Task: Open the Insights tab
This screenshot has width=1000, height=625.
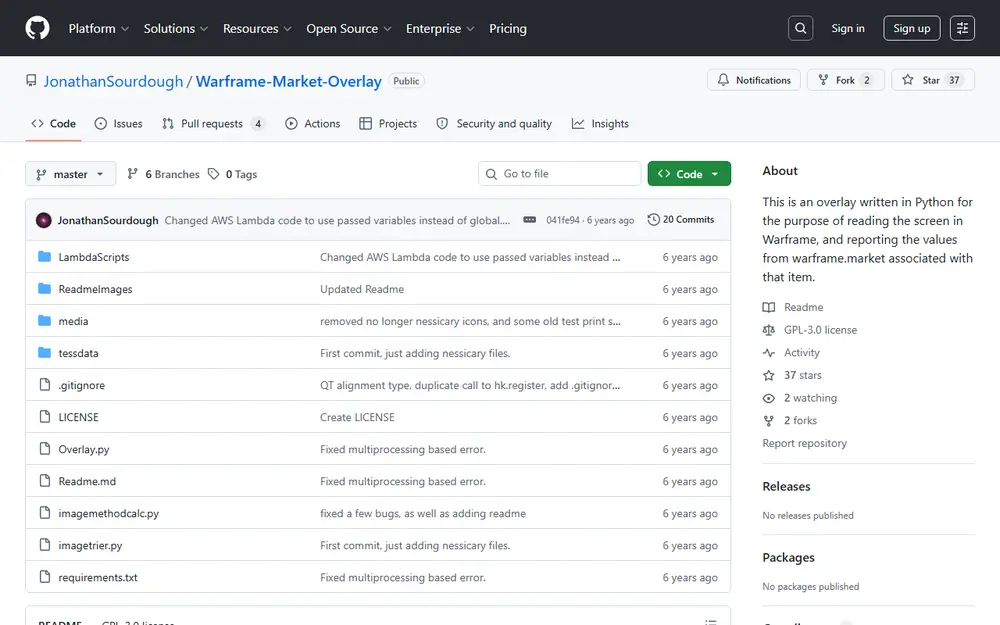Action: [600, 124]
